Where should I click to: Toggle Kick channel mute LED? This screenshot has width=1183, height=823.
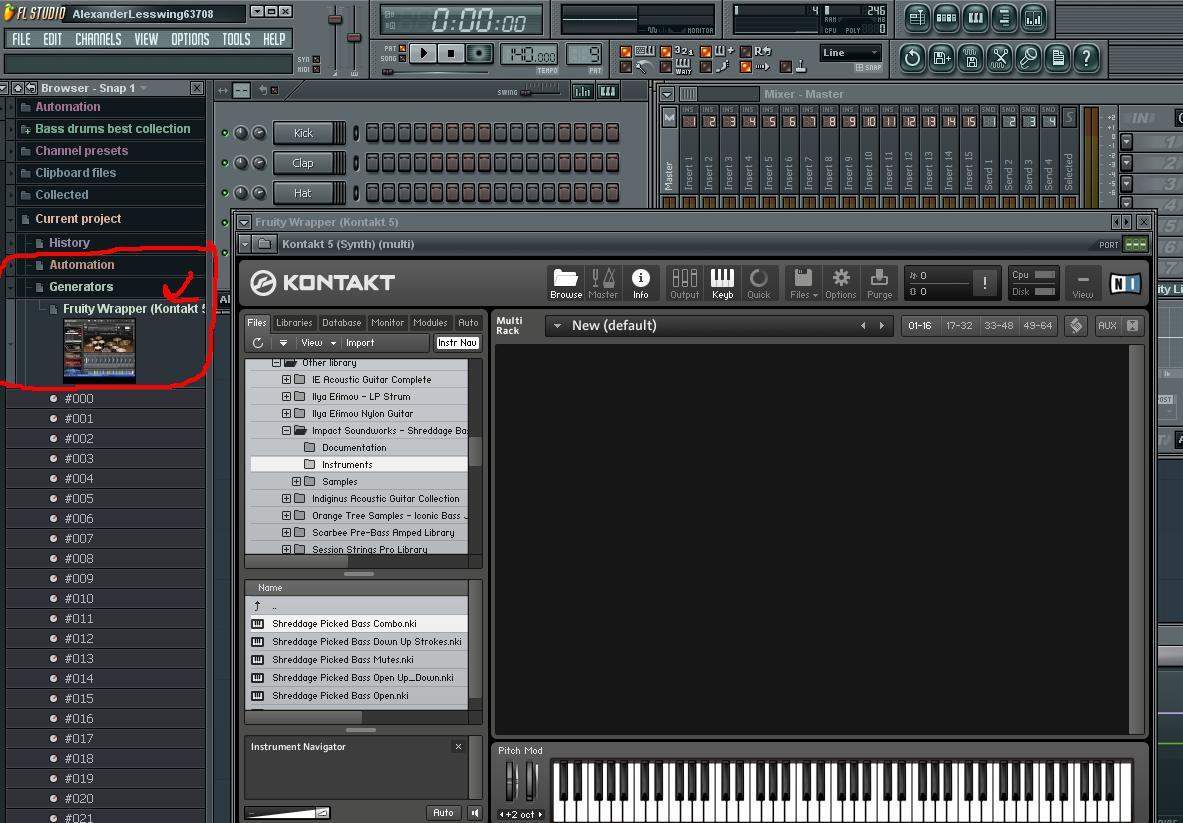coord(225,133)
